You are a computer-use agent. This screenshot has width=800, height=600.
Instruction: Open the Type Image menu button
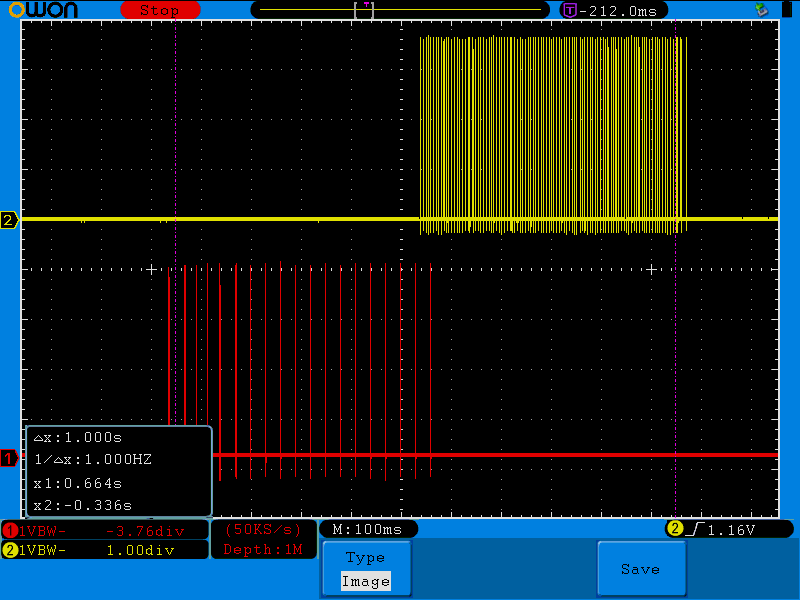(366, 569)
